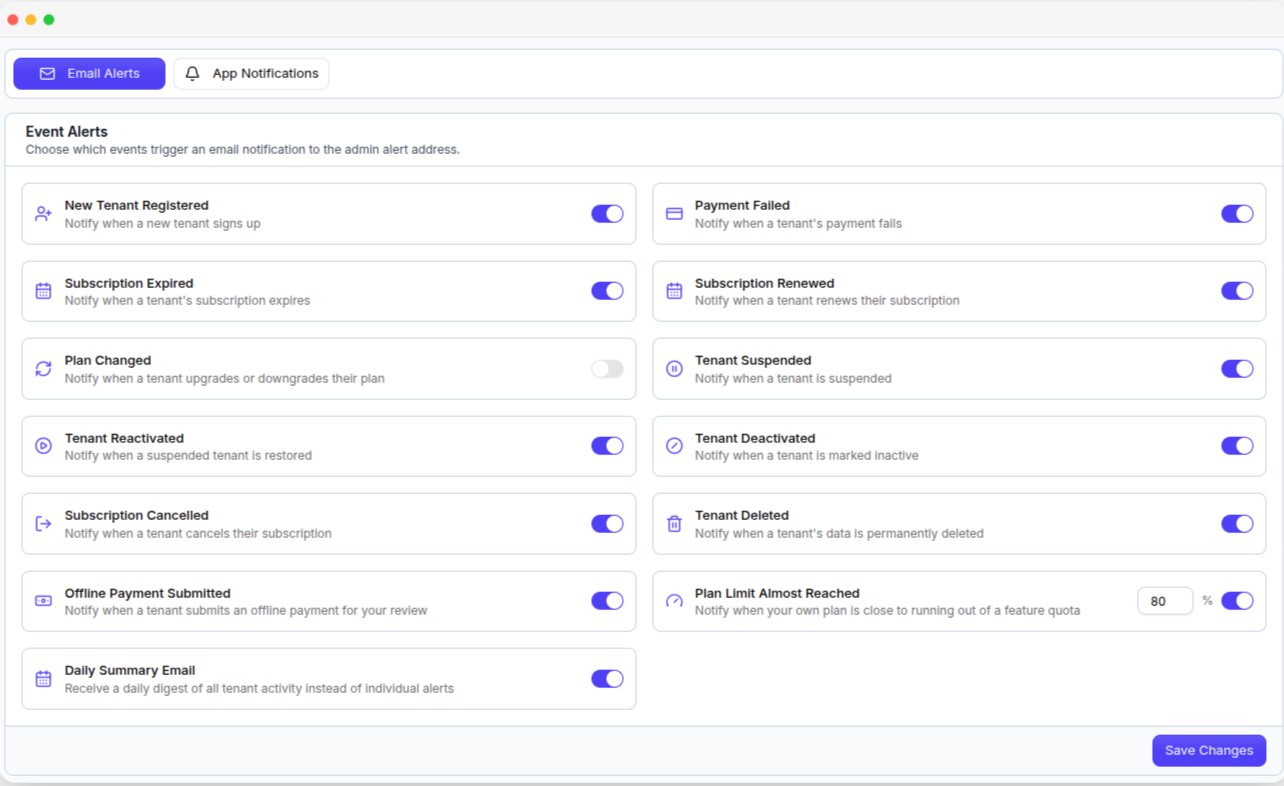The width and height of the screenshot is (1284, 786).
Task: Click 'Notify when a tenant is suspended' text
Action: 793,379
